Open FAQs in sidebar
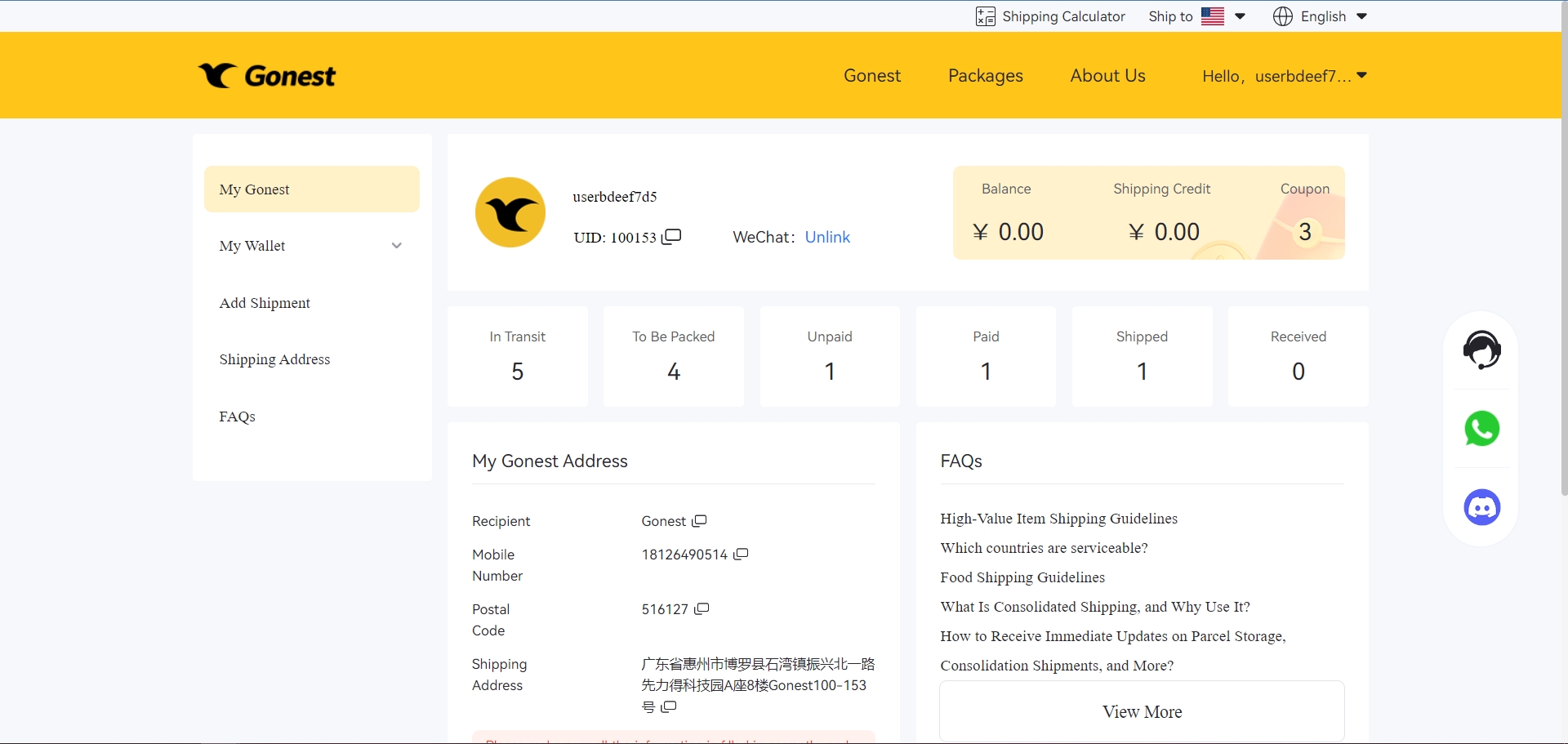Image resolution: width=1568 pixels, height=744 pixels. tap(237, 417)
